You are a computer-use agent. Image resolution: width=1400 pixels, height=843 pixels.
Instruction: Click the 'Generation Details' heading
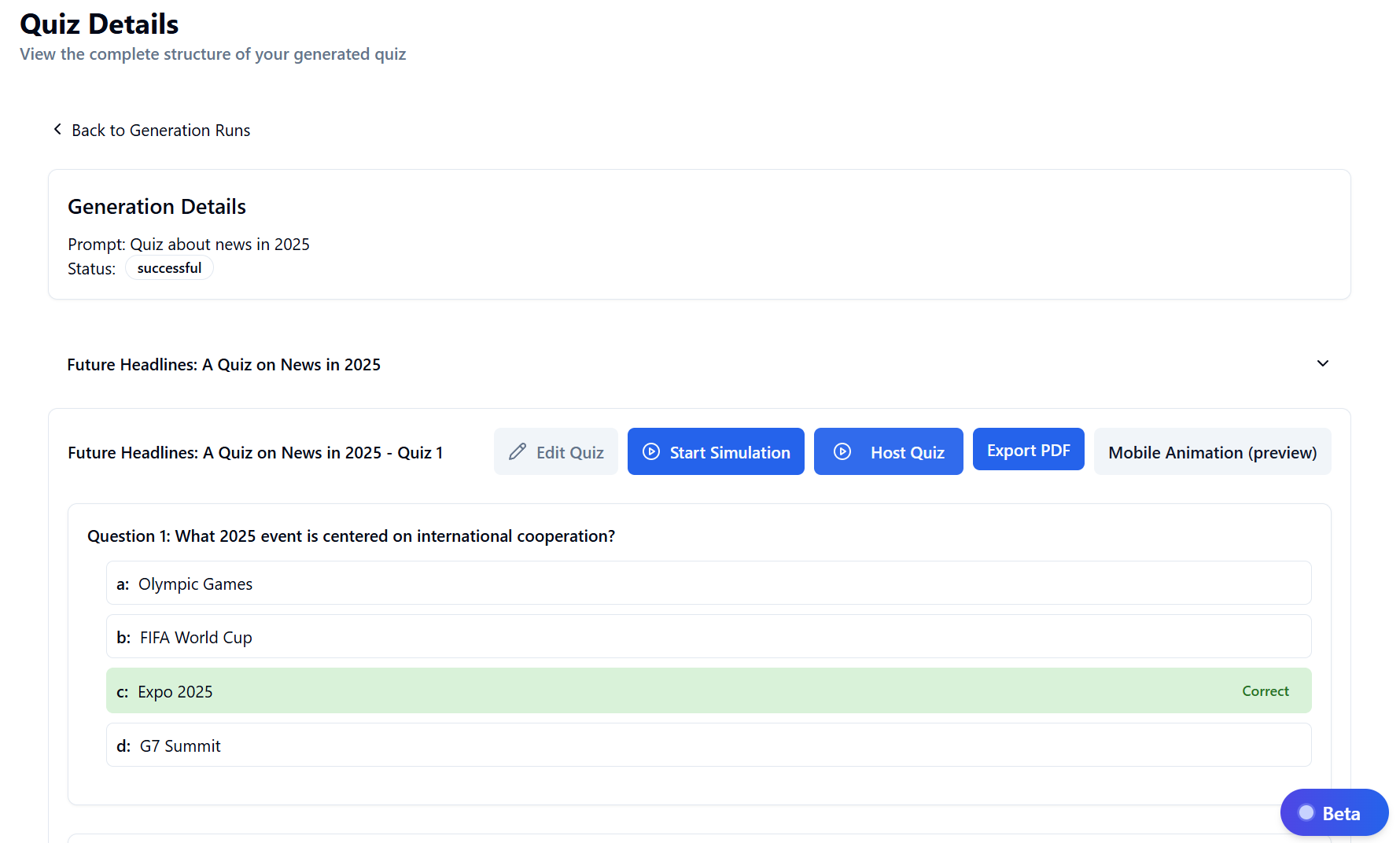point(157,207)
